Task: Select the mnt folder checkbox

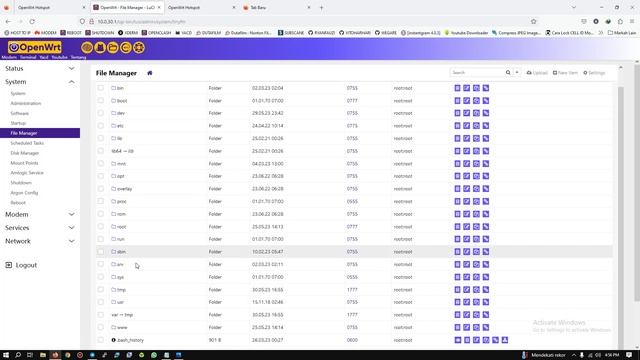Action: pos(100,163)
